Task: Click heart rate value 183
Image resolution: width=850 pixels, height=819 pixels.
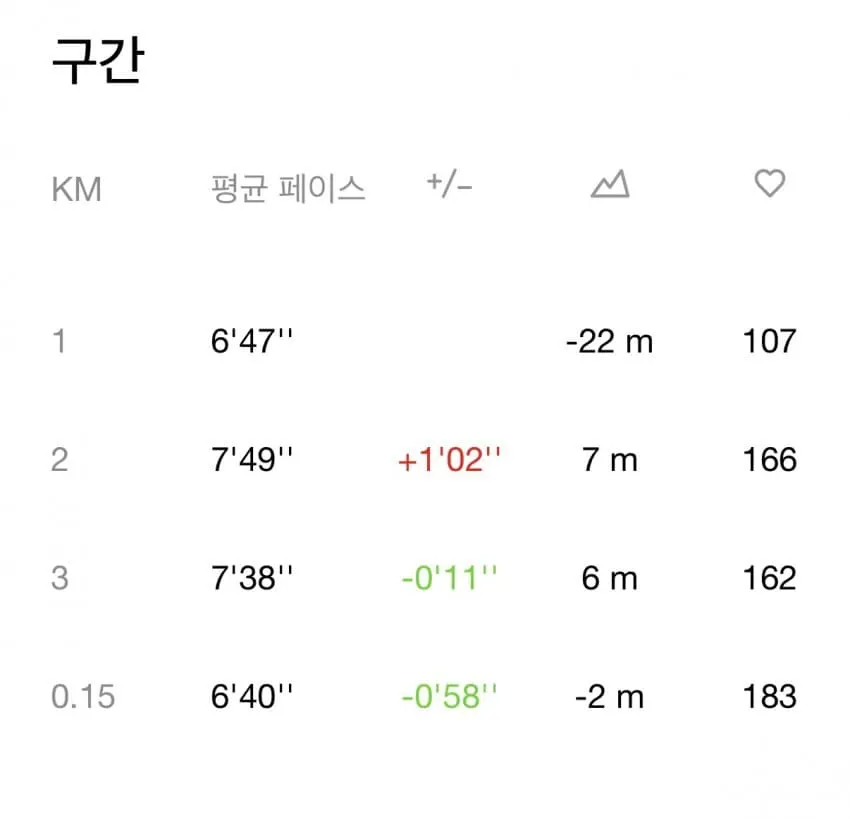Action: click(770, 697)
